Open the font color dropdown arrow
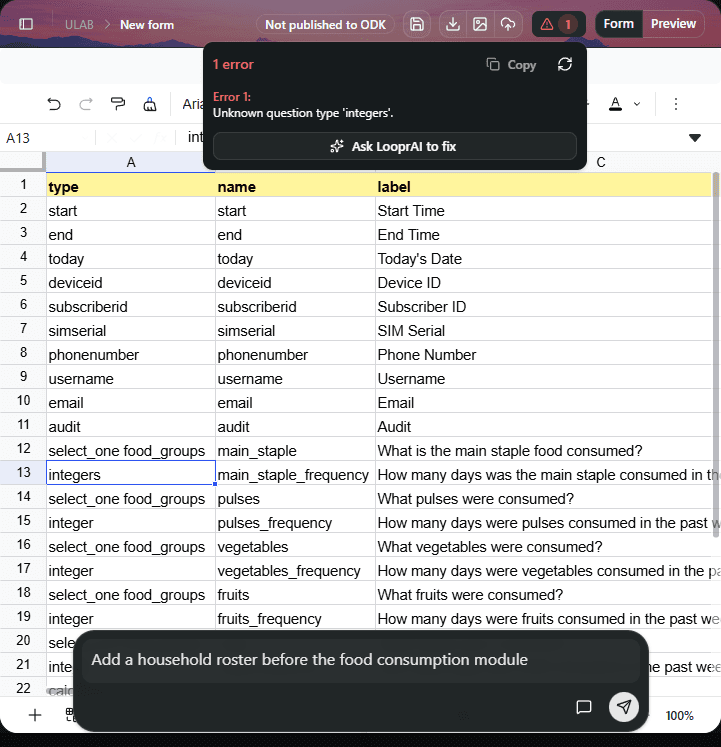This screenshot has width=721, height=747. pos(637,104)
